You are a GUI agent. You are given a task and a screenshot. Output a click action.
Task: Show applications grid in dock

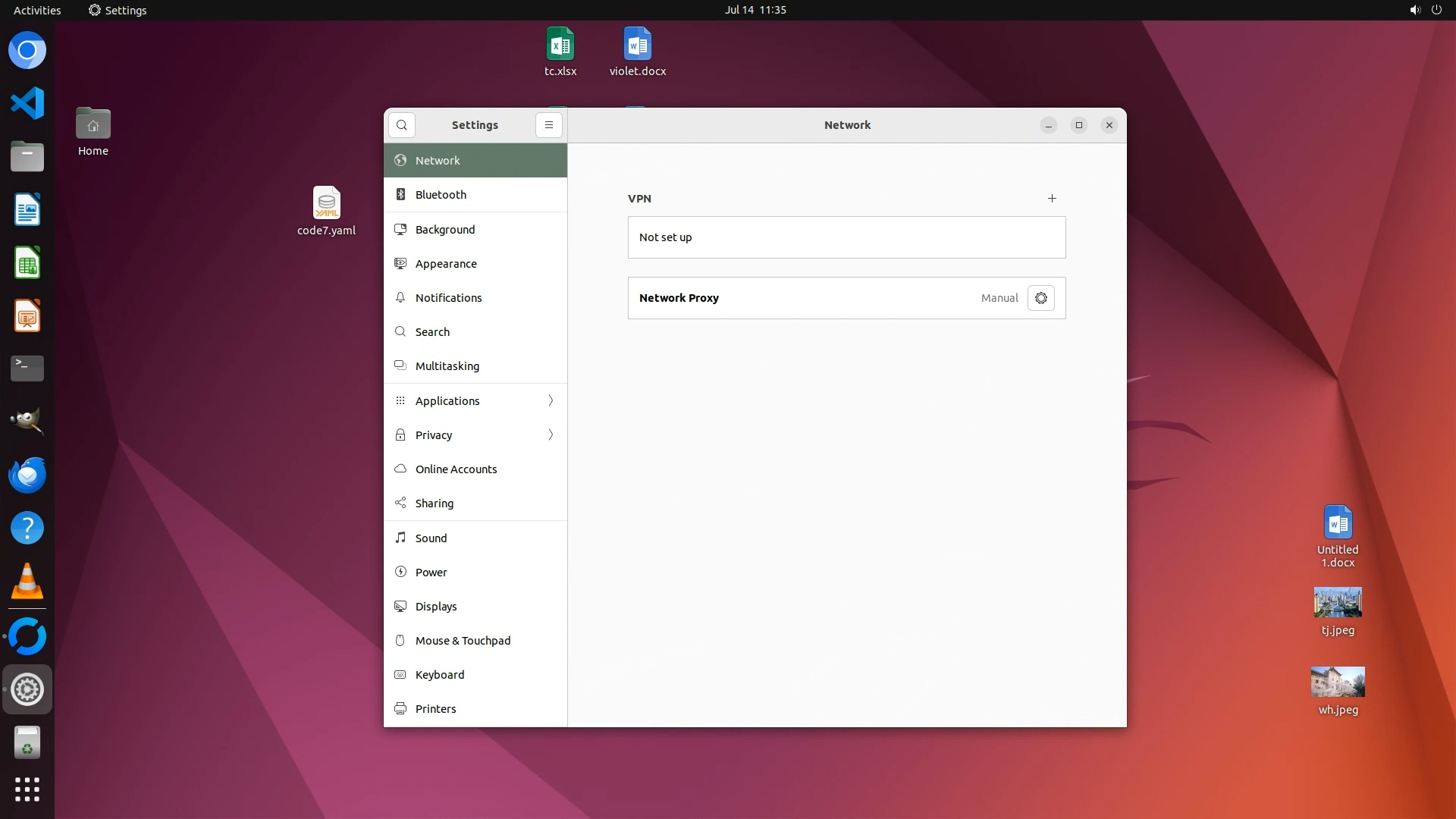[x=27, y=789]
